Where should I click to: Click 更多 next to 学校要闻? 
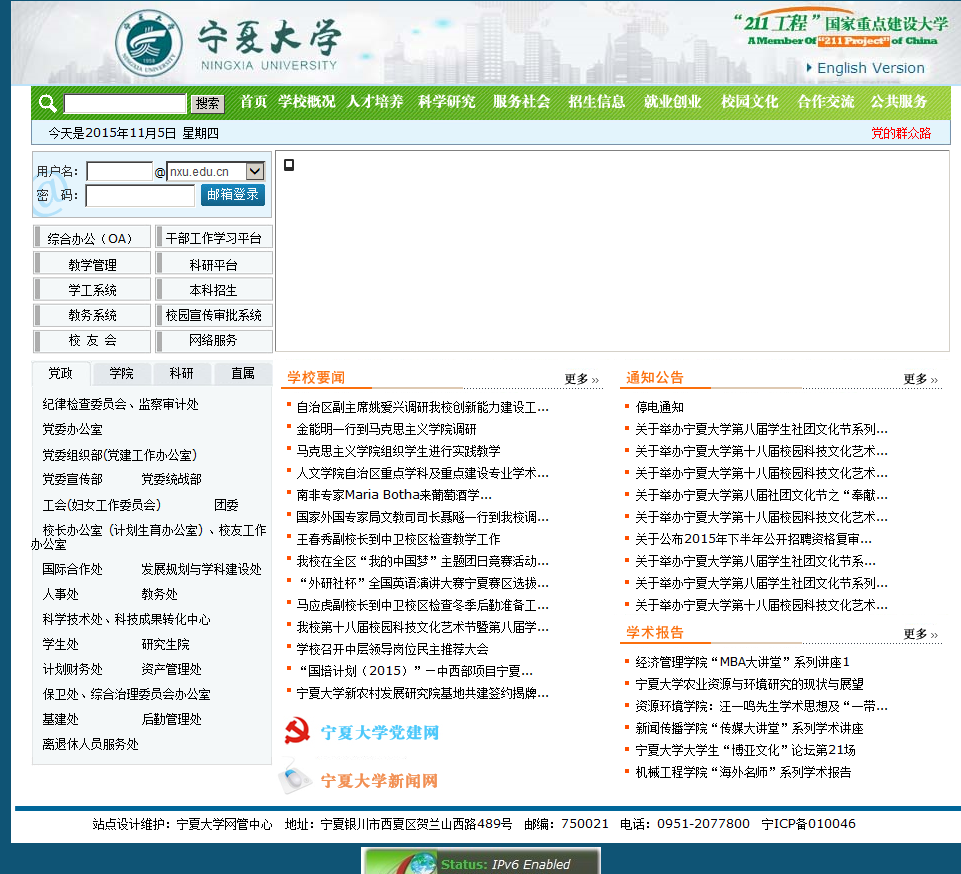pyautogui.click(x=581, y=379)
